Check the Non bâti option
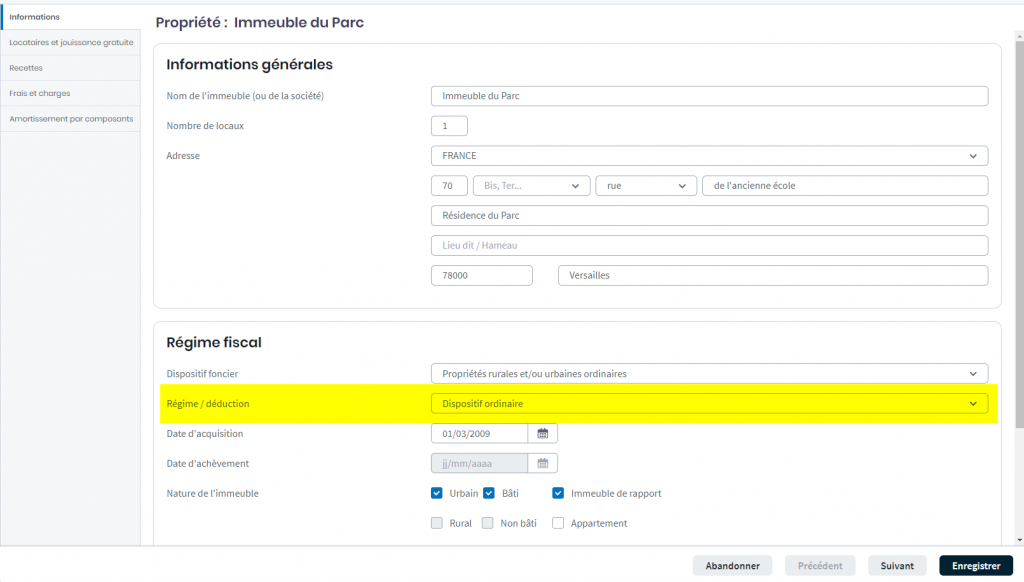This screenshot has width=1024, height=582. (x=489, y=523)
